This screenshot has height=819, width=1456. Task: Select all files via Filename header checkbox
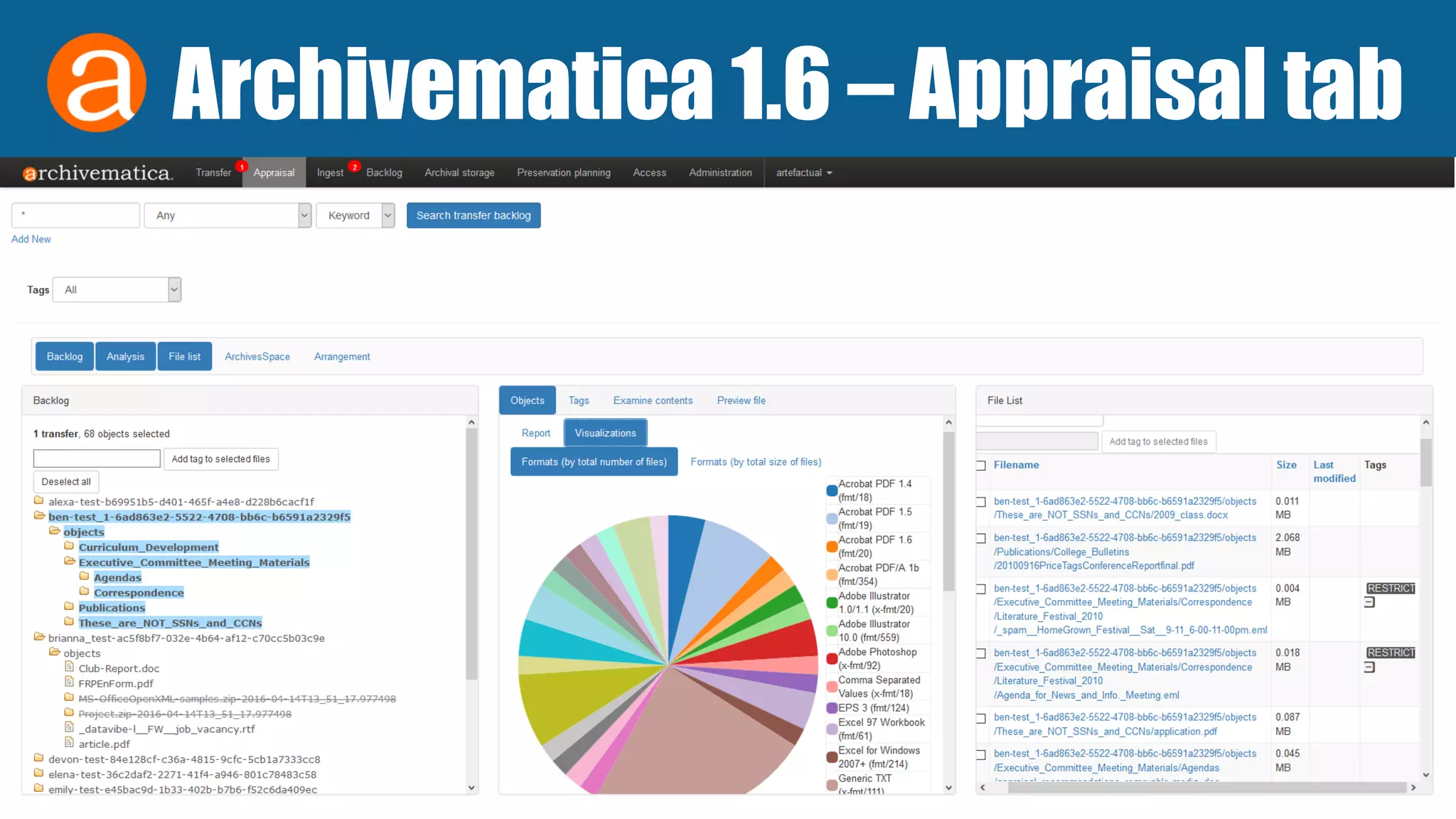981,466
